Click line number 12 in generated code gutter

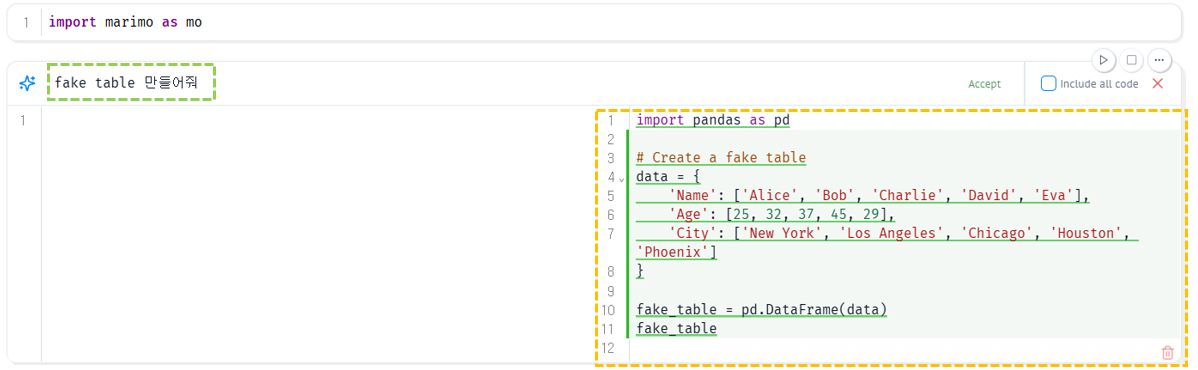tap(608, 348)
